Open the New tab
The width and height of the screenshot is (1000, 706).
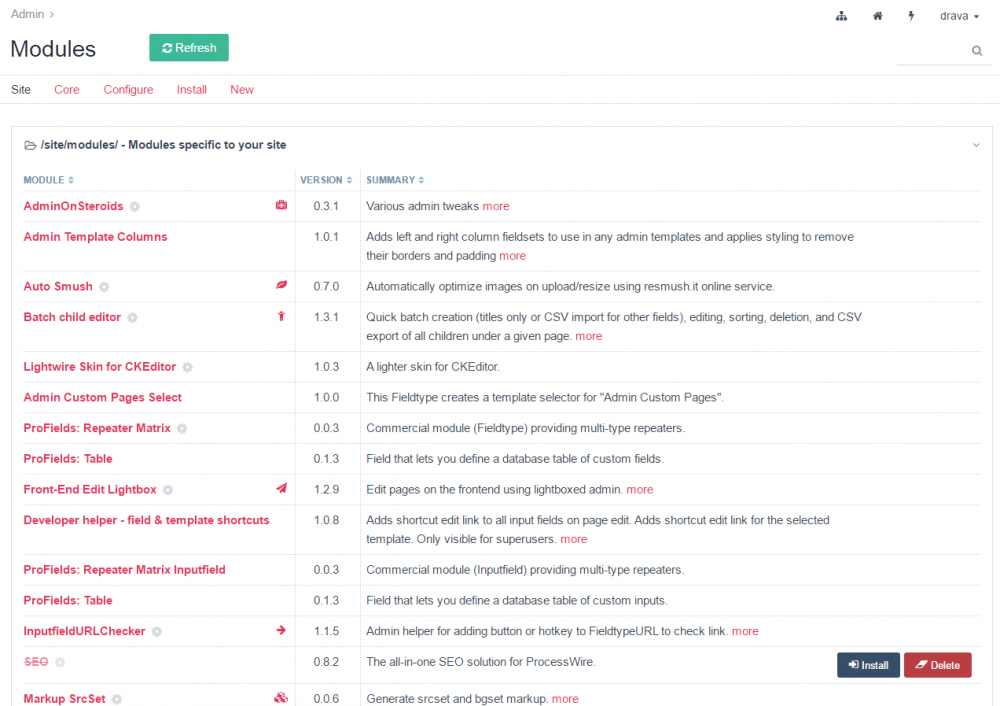[241, 89]
